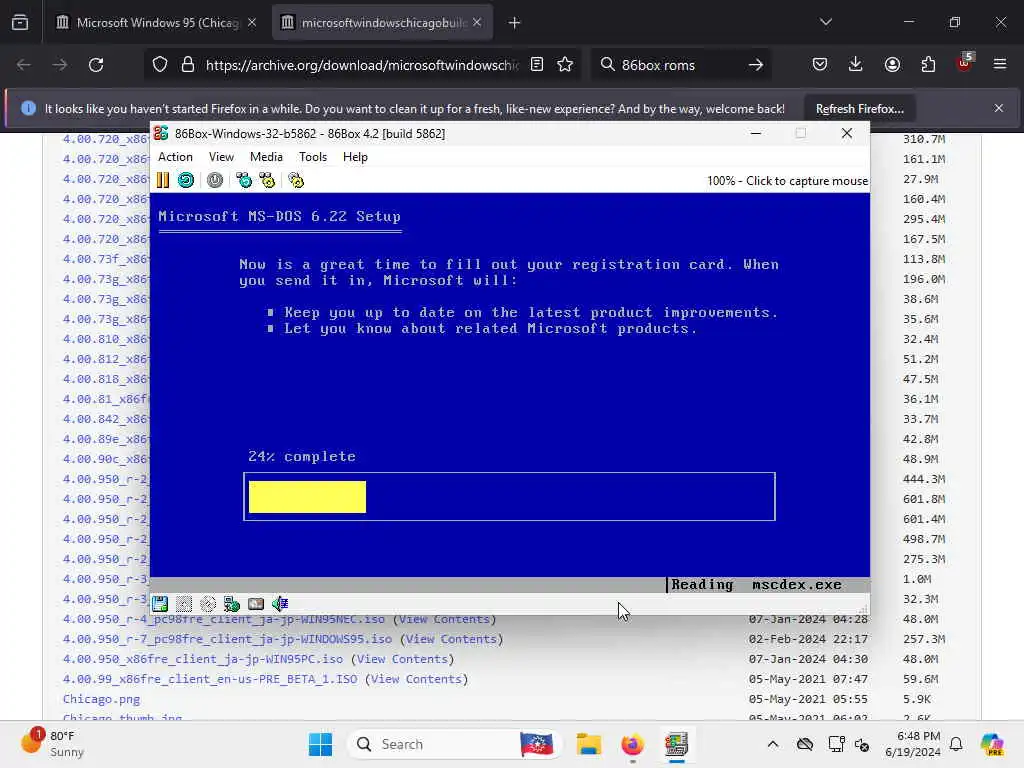The width and height of the screenshot is (1024, 768).
Task: Click the 86Box taskbar icon
Action: [x=676, y=744]
